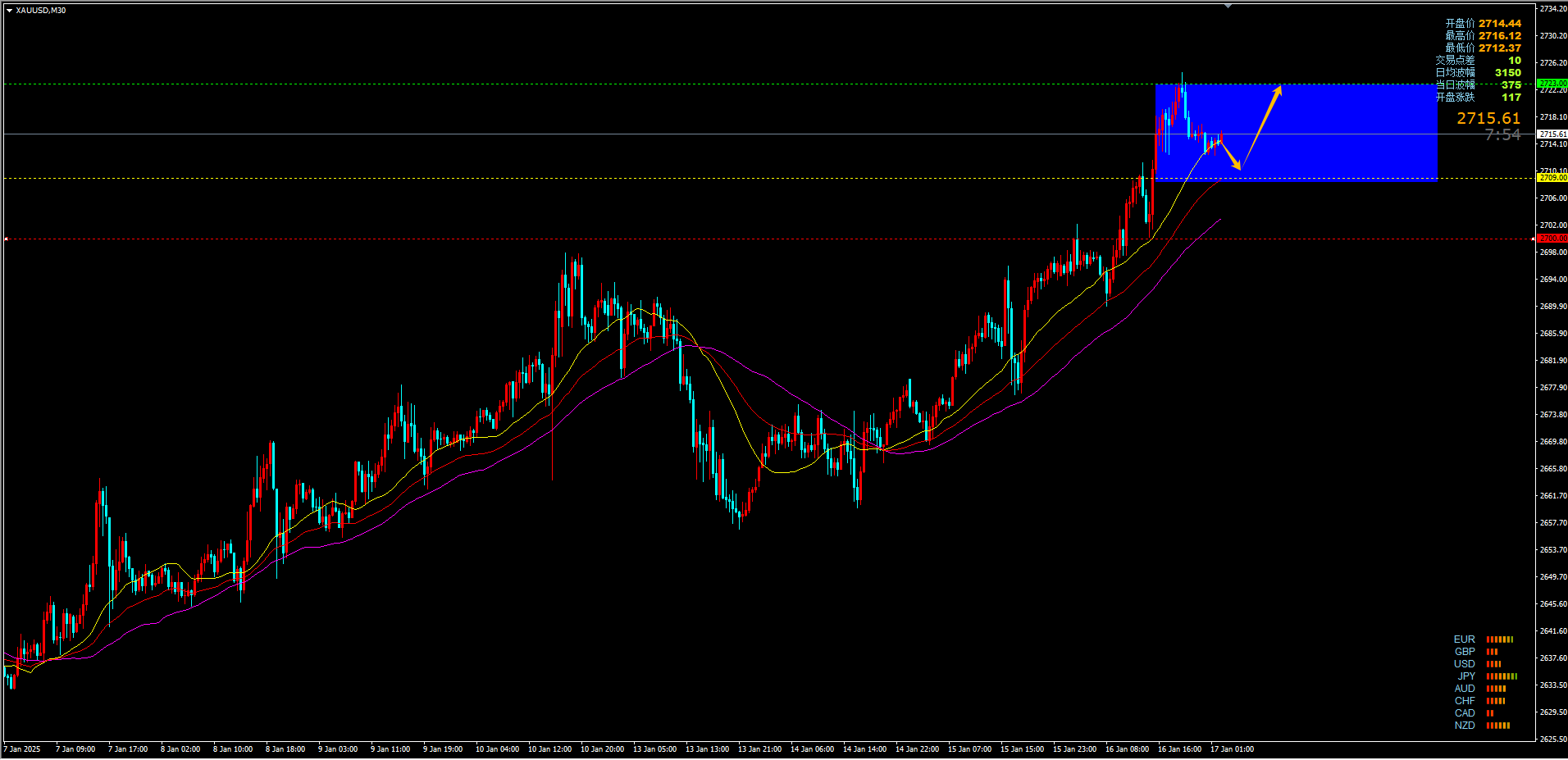Screen dimensions: 1568x760
Task: Click the JPY currency strength label
Action: [x=1466, y=676]
